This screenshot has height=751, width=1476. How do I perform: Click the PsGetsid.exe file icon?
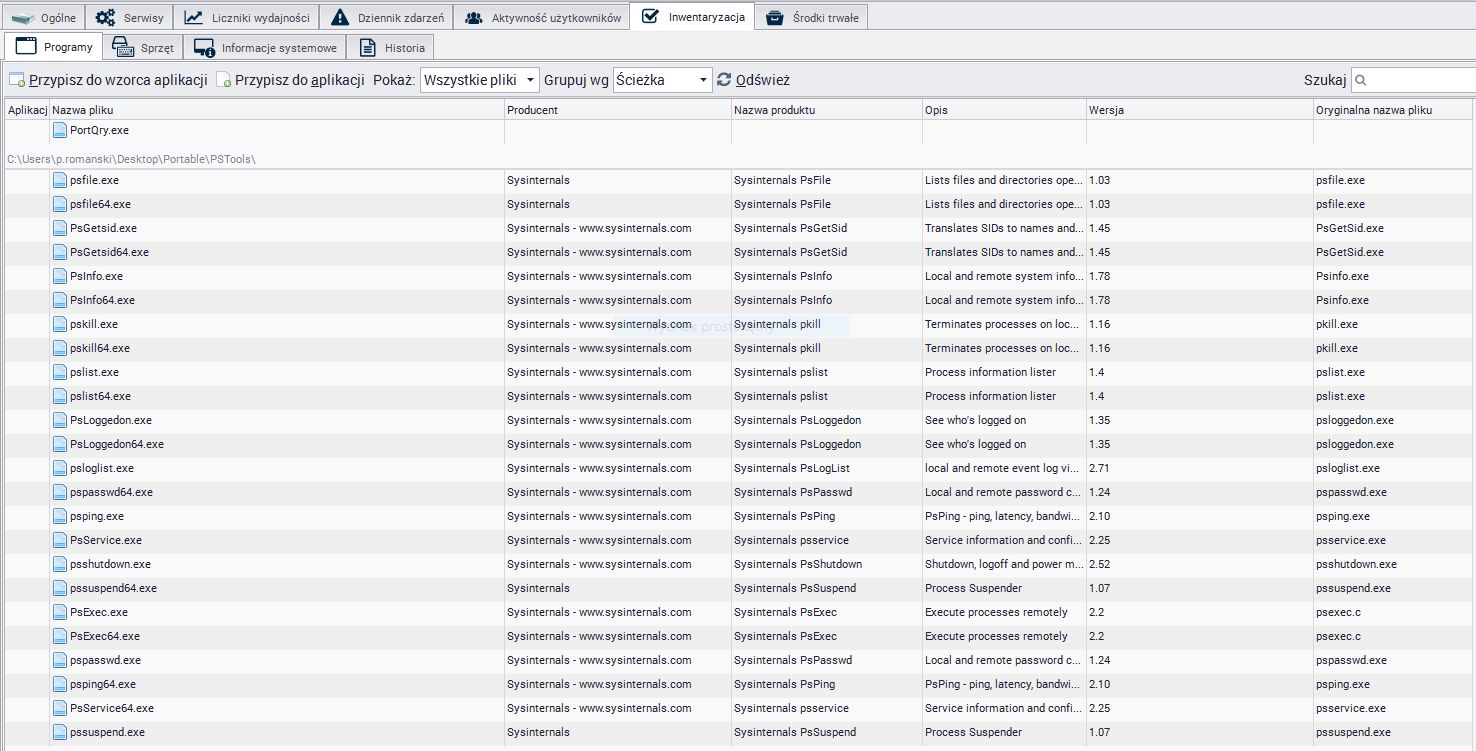click(60, 229)
